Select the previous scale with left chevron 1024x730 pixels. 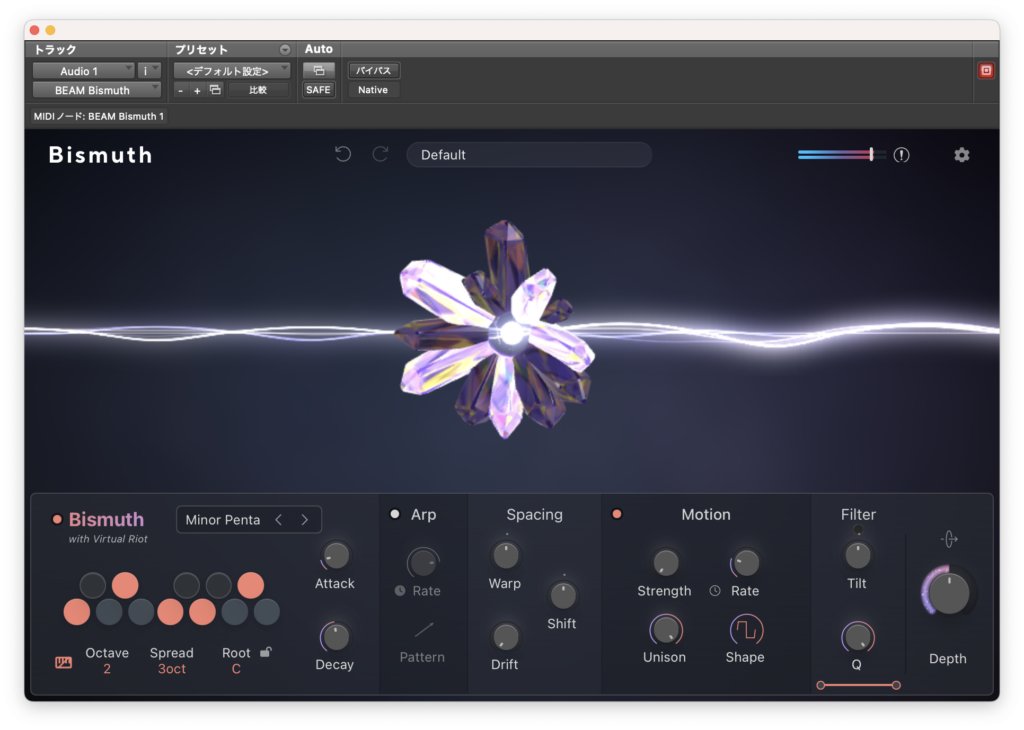(x=279, y=520)
